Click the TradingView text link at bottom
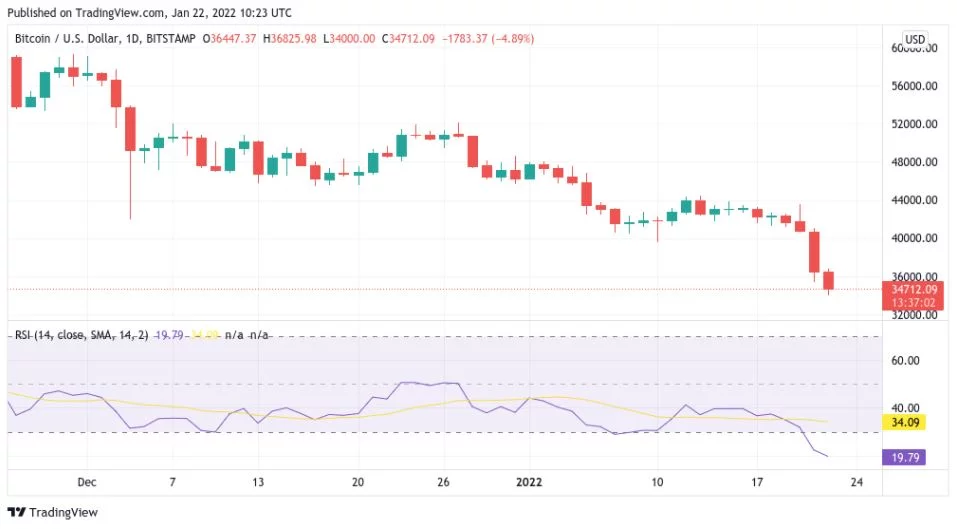Image resolution: width=957 pixels, height=529 pixels. pyautogui.click(x=63, y=513)
